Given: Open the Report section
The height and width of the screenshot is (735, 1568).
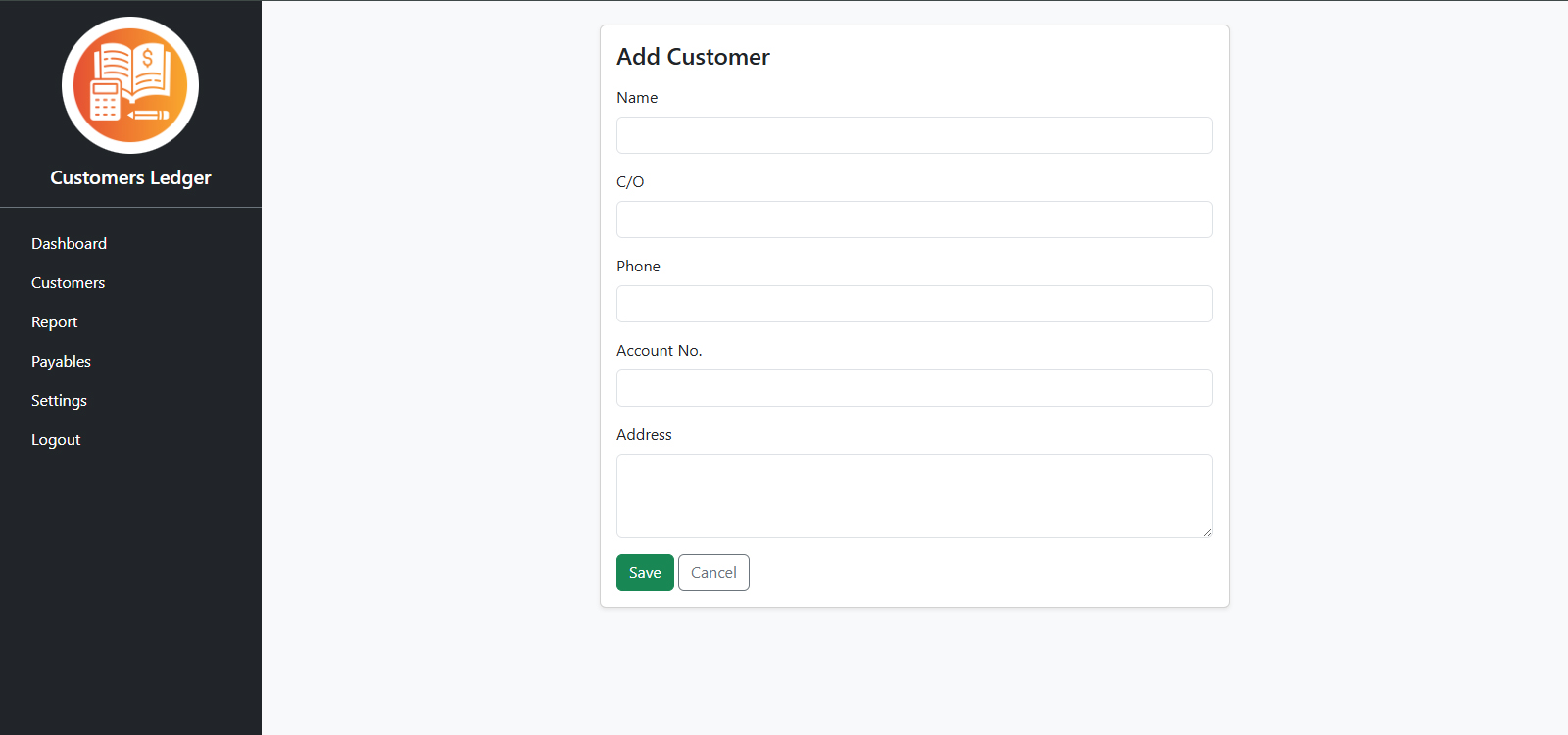Looking at the screenshot, I should [54, 321].
